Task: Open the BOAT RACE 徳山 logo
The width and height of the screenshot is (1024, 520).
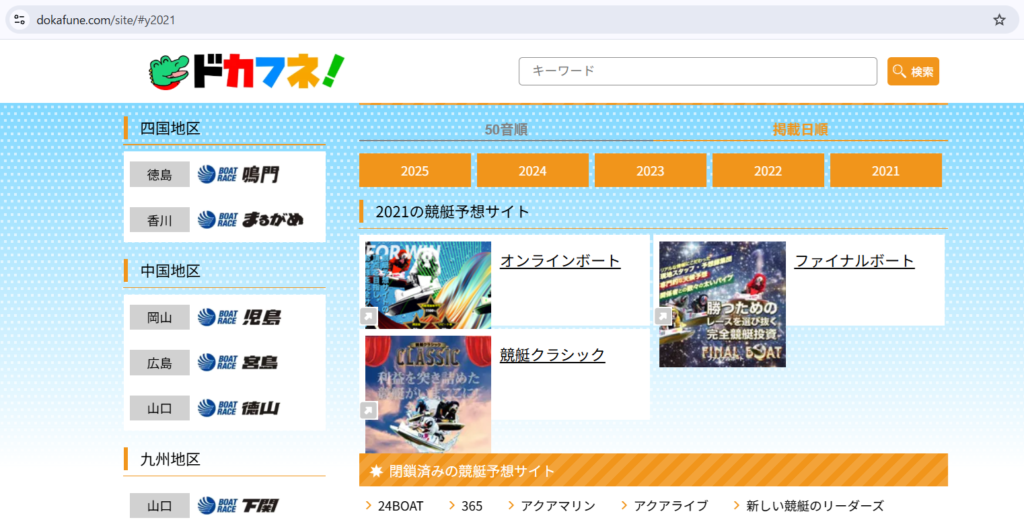Action: 238,408
